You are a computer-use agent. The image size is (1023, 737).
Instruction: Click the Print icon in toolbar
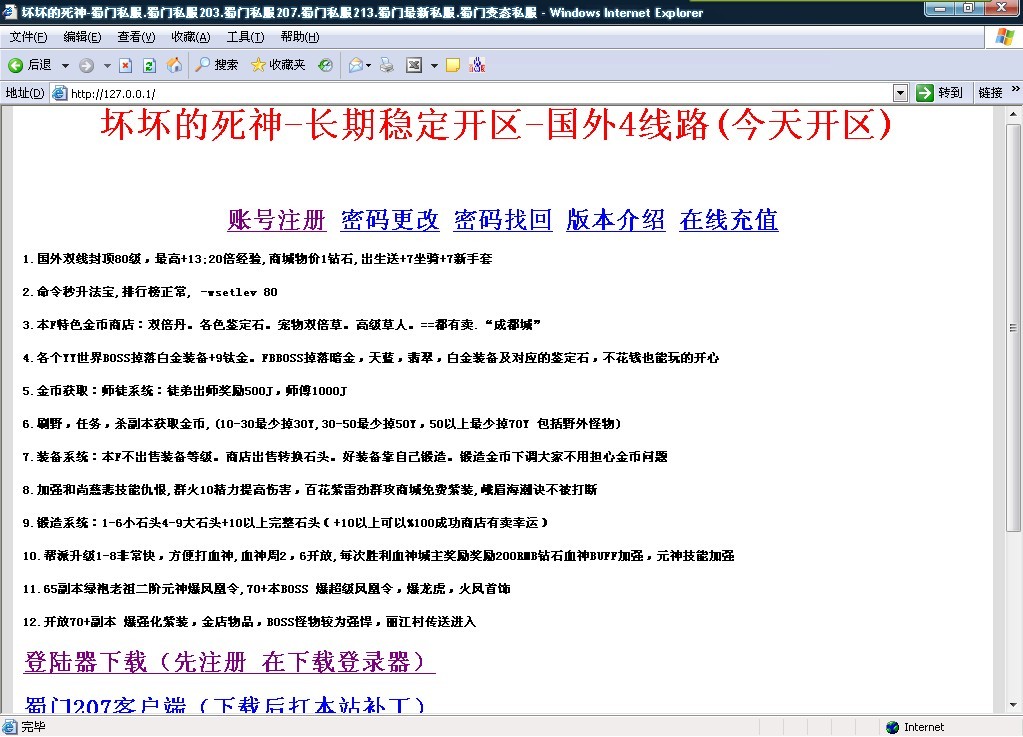[x=386, y=65]
